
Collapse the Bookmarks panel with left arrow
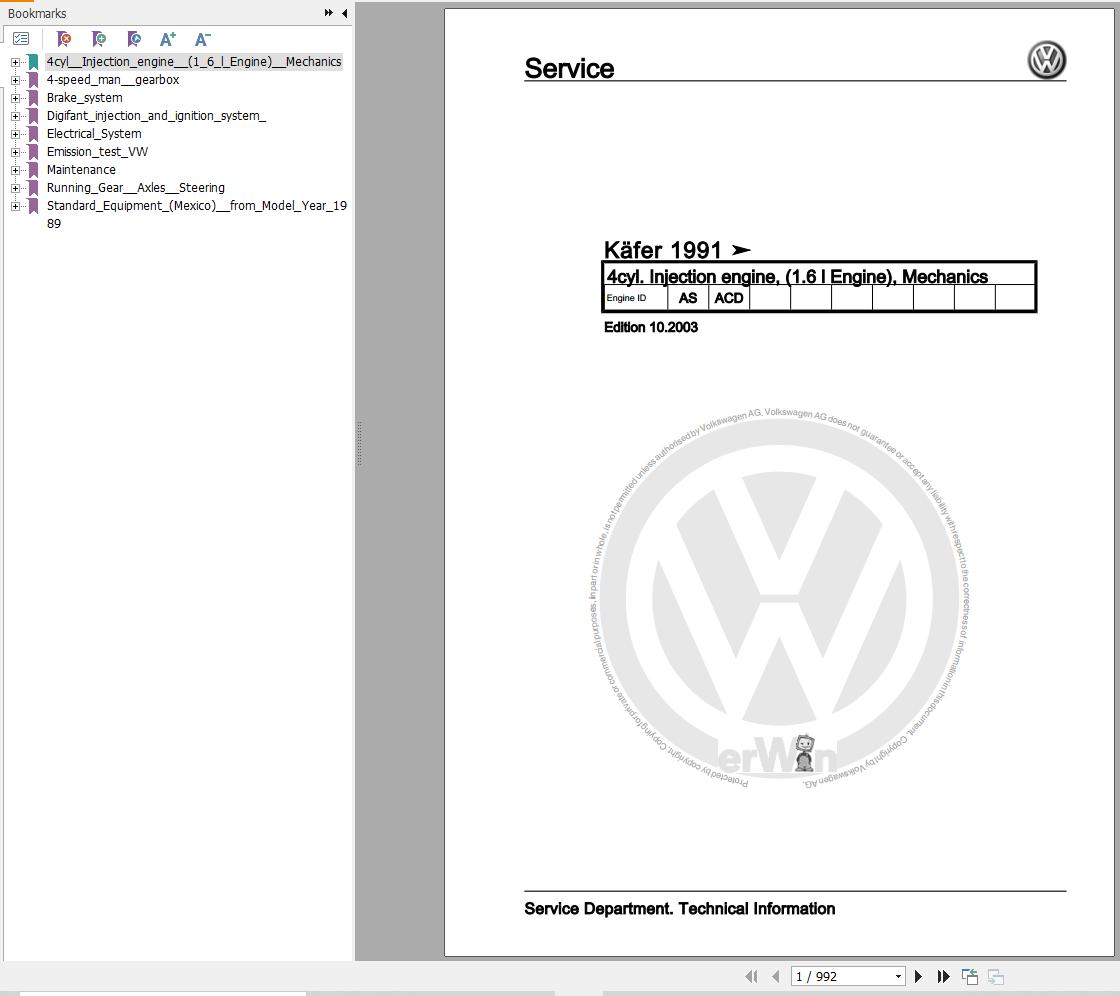tap(344, 13)
